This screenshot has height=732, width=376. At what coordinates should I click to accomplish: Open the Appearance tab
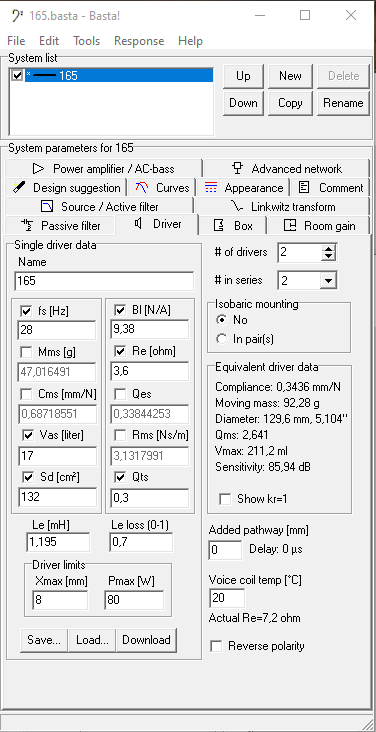pyautogui.click(x=243, y=188)
